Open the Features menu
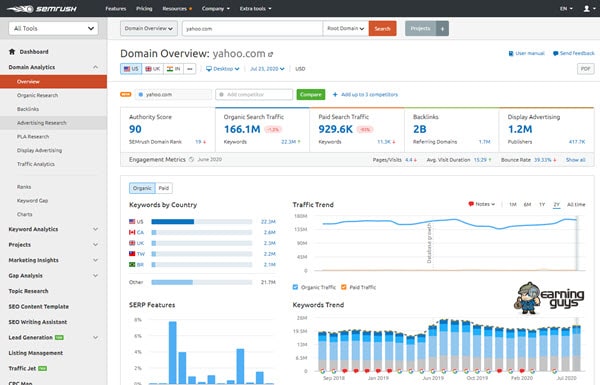 116,8
